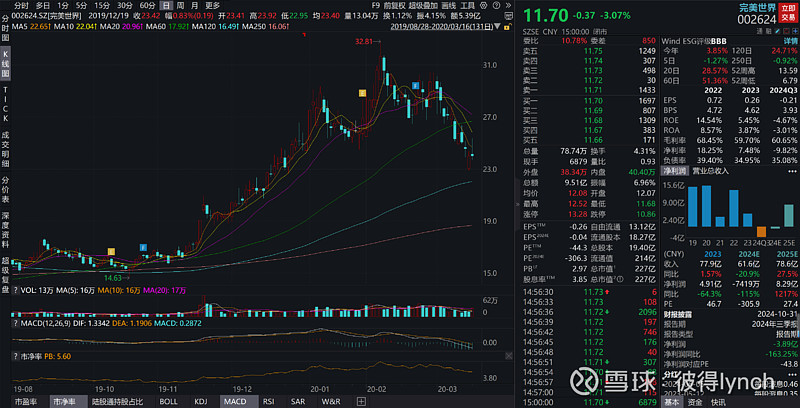The image size is (800, 408).
Task: Select the 快讯 bottom tab
Action: point(717,402)
